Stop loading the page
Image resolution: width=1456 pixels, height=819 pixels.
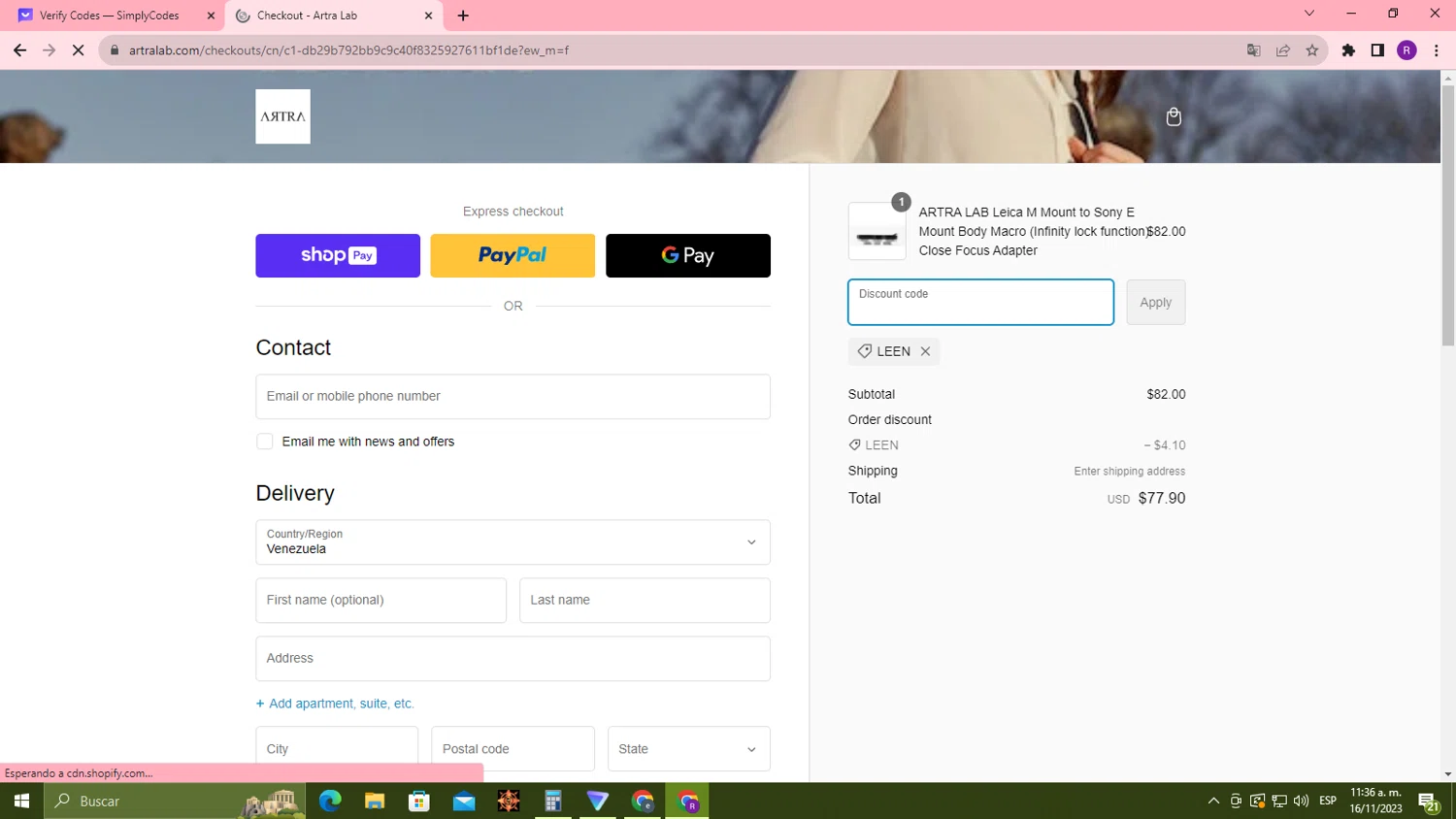pos(78,50)
